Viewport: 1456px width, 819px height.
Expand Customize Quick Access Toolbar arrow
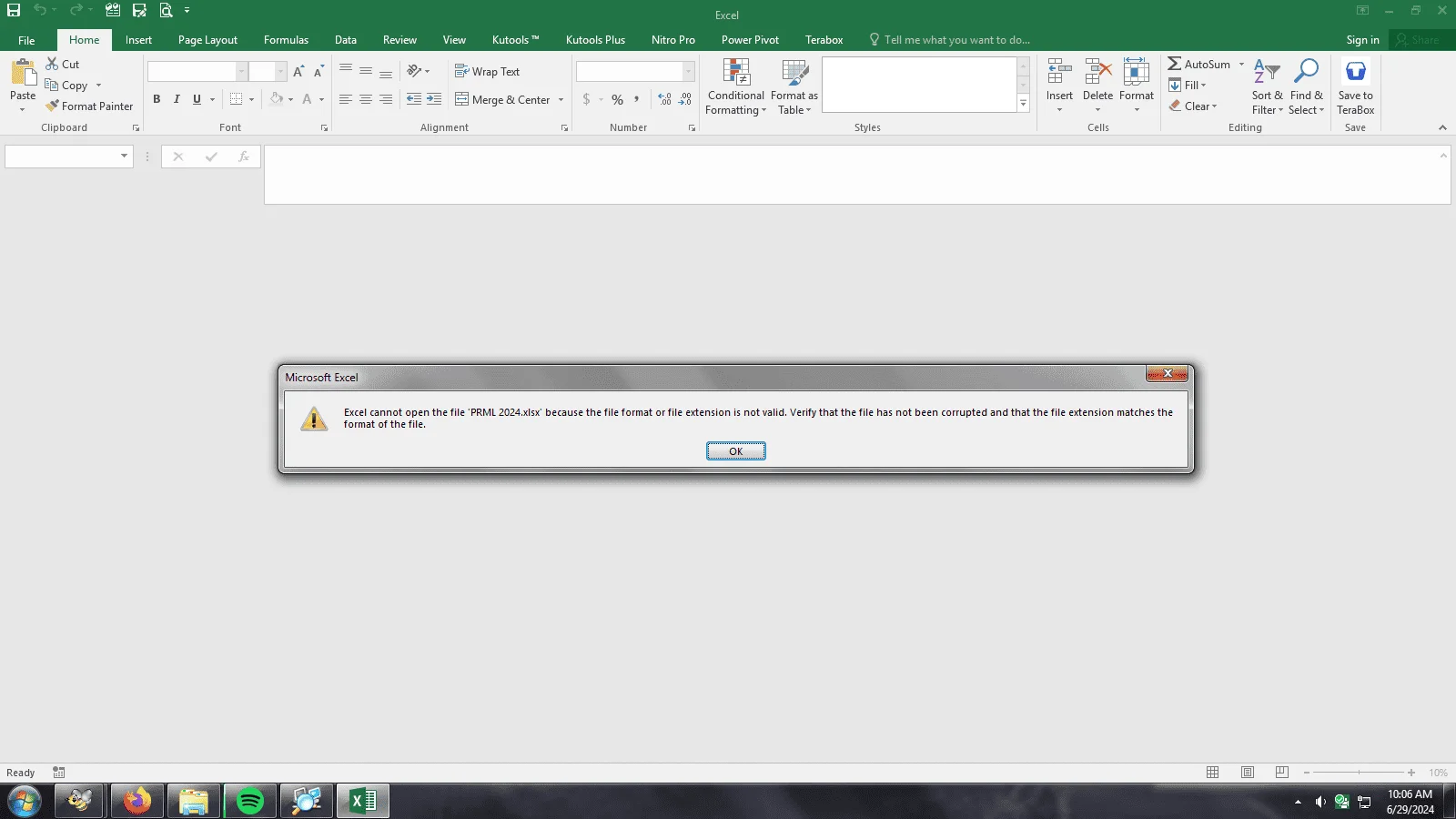187,10
